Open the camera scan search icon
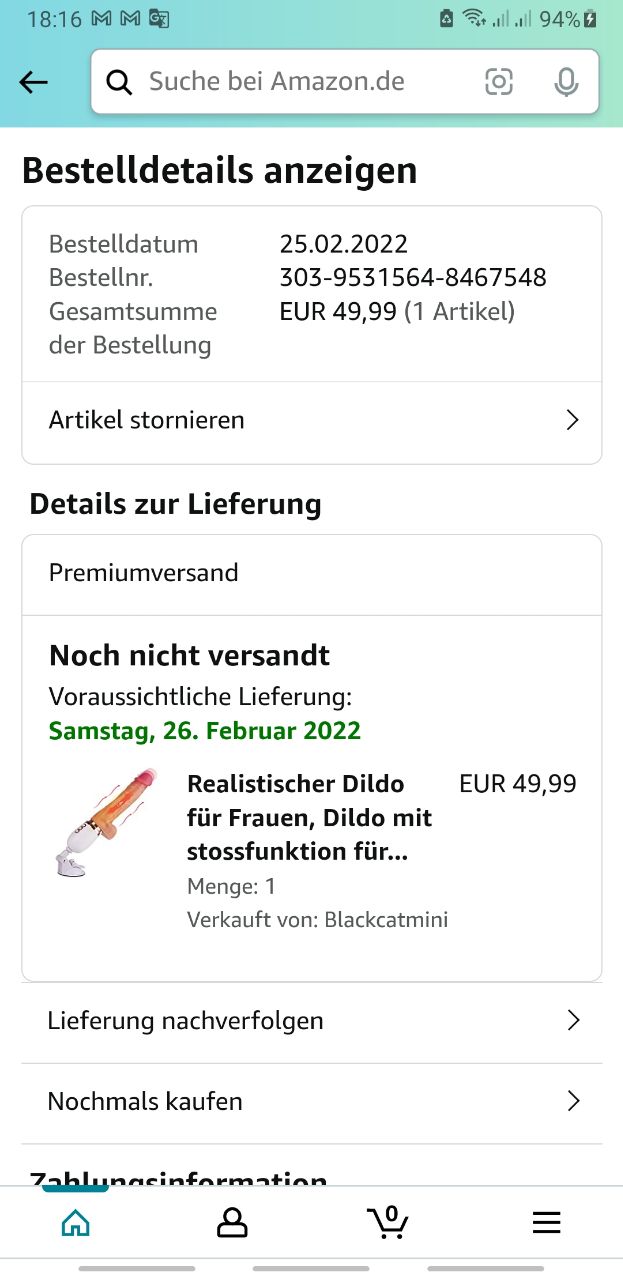The image size is (623, 1280). click(499, 82)
